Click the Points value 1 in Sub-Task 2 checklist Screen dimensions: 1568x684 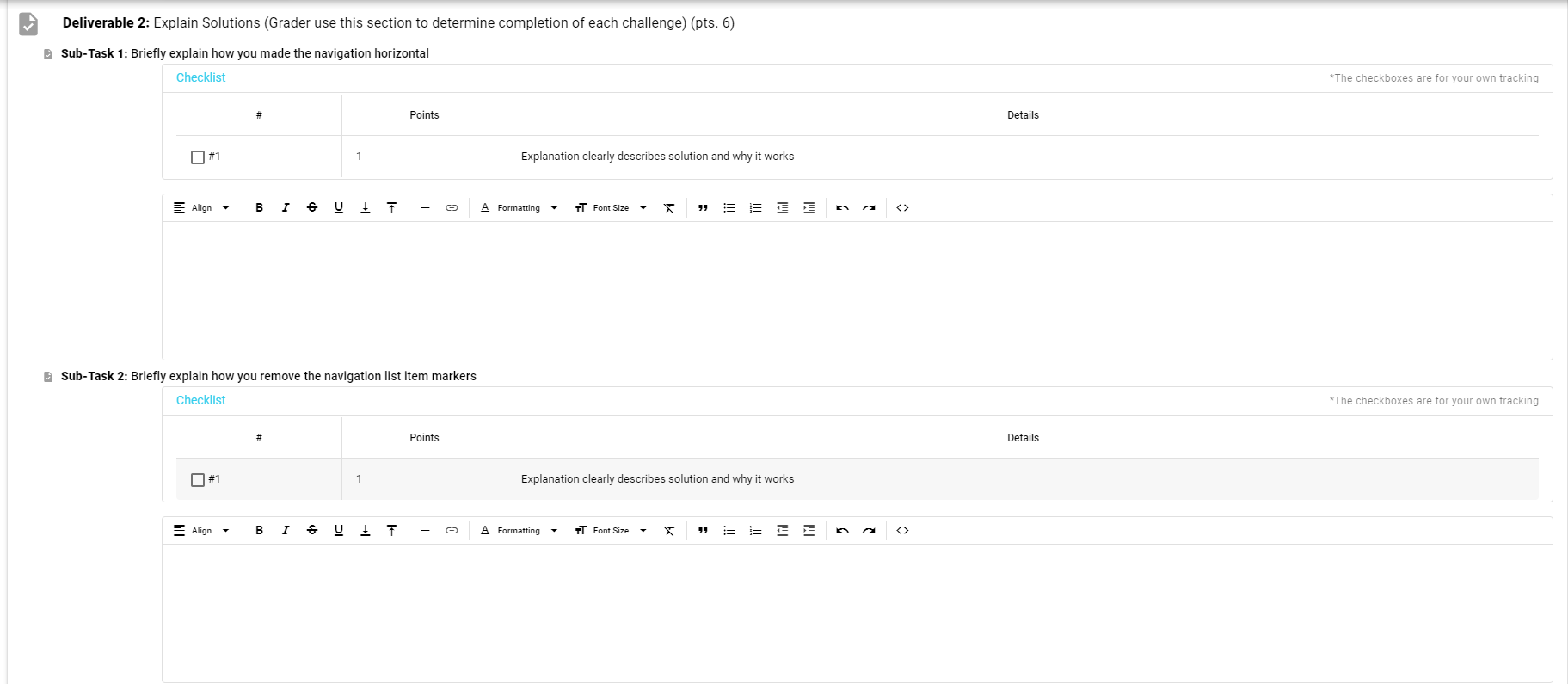pos(359,479)
